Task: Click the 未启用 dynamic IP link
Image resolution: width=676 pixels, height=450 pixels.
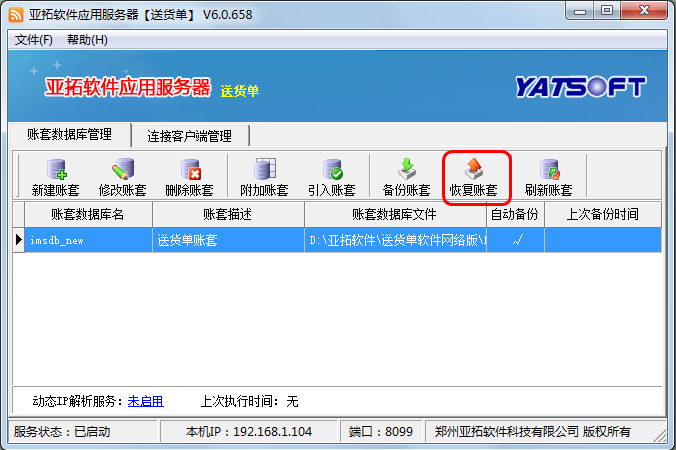Action: pos(145,401)
